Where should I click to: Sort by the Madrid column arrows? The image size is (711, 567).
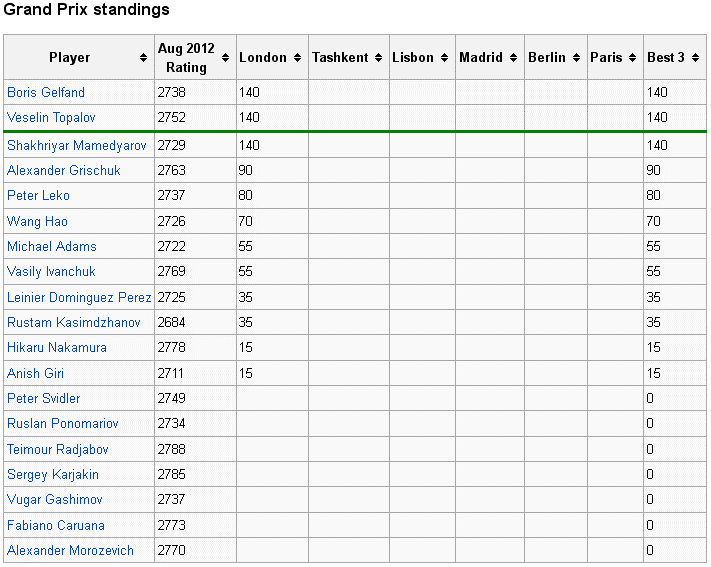point(514,58)
